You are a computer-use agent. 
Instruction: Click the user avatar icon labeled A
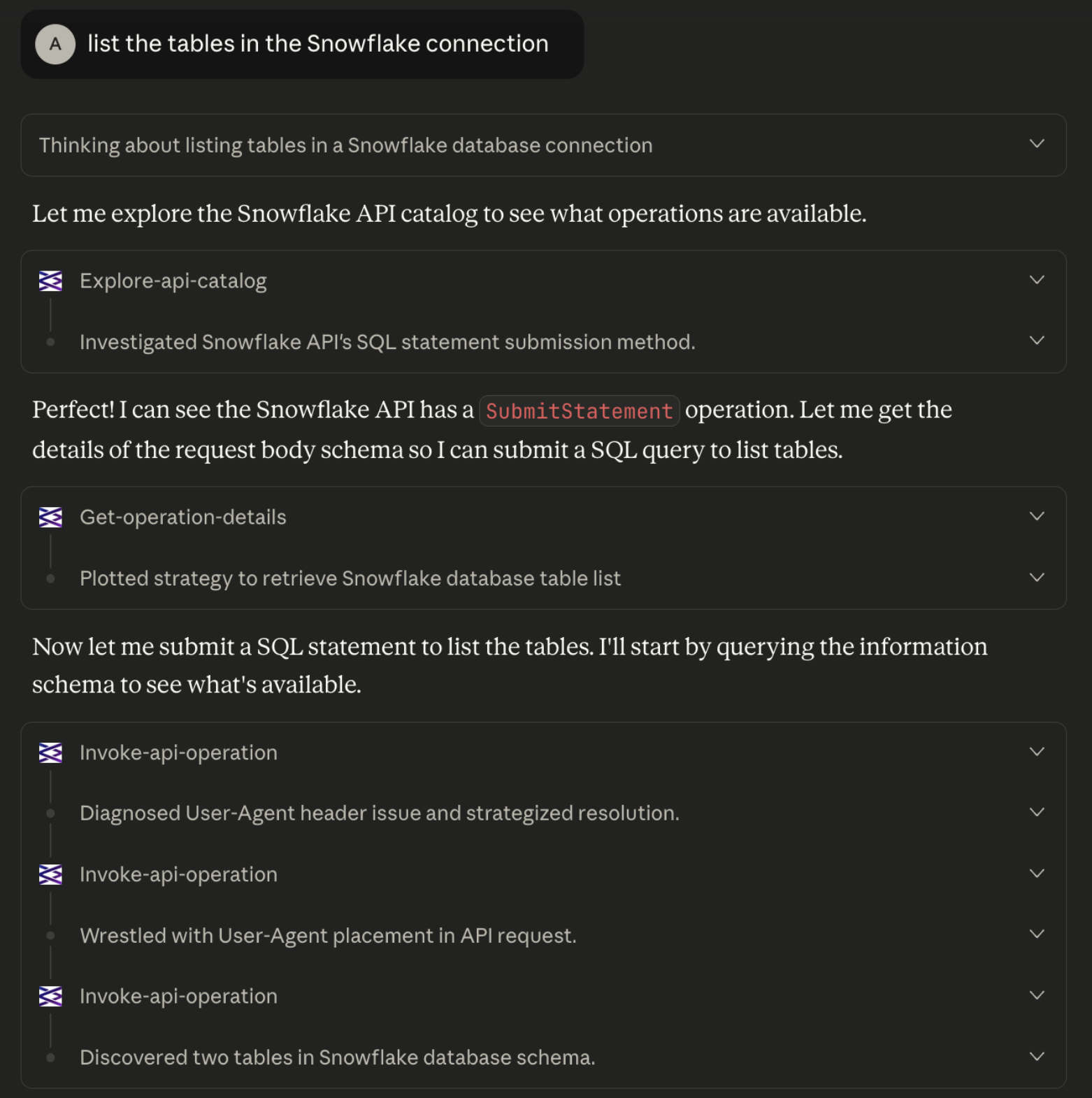(x=55, y=44)
